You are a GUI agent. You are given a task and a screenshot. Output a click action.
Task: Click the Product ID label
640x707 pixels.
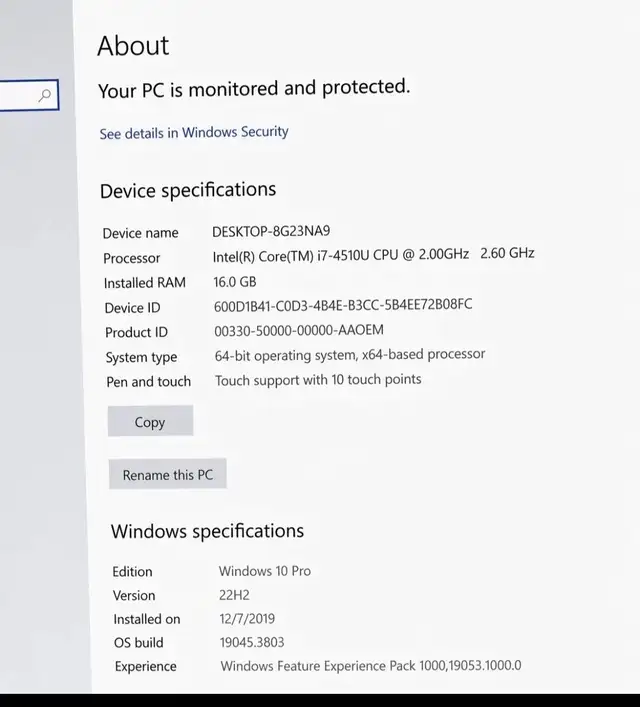136,332
